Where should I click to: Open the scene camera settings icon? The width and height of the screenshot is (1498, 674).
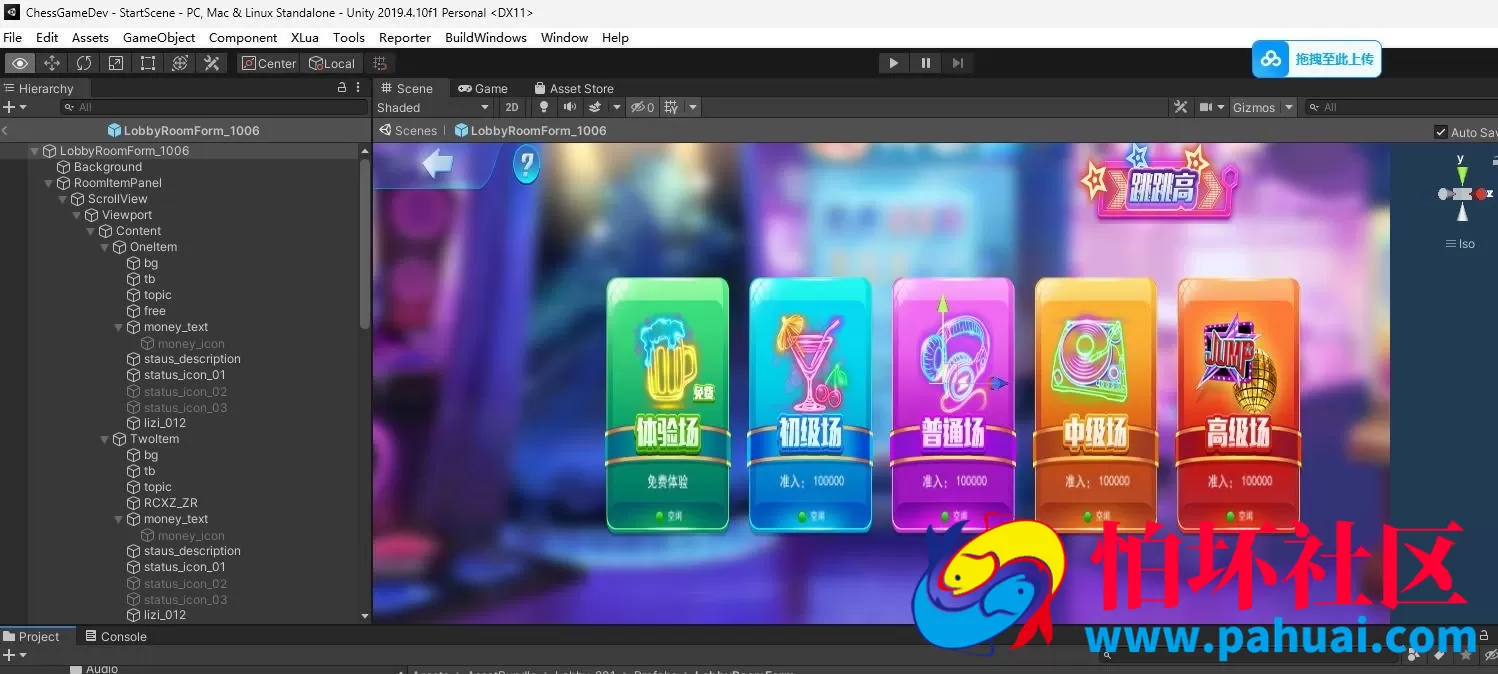(1206, 107)
